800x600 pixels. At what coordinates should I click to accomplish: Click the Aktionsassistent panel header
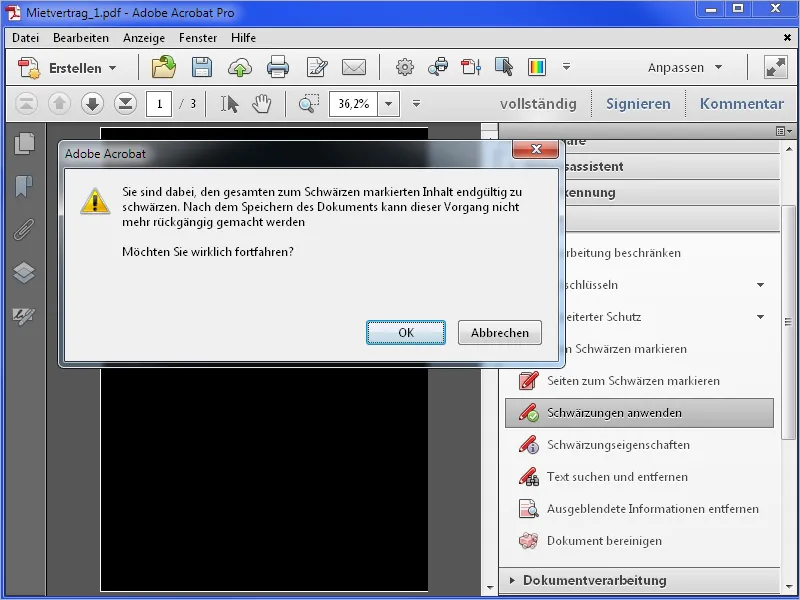672,166
